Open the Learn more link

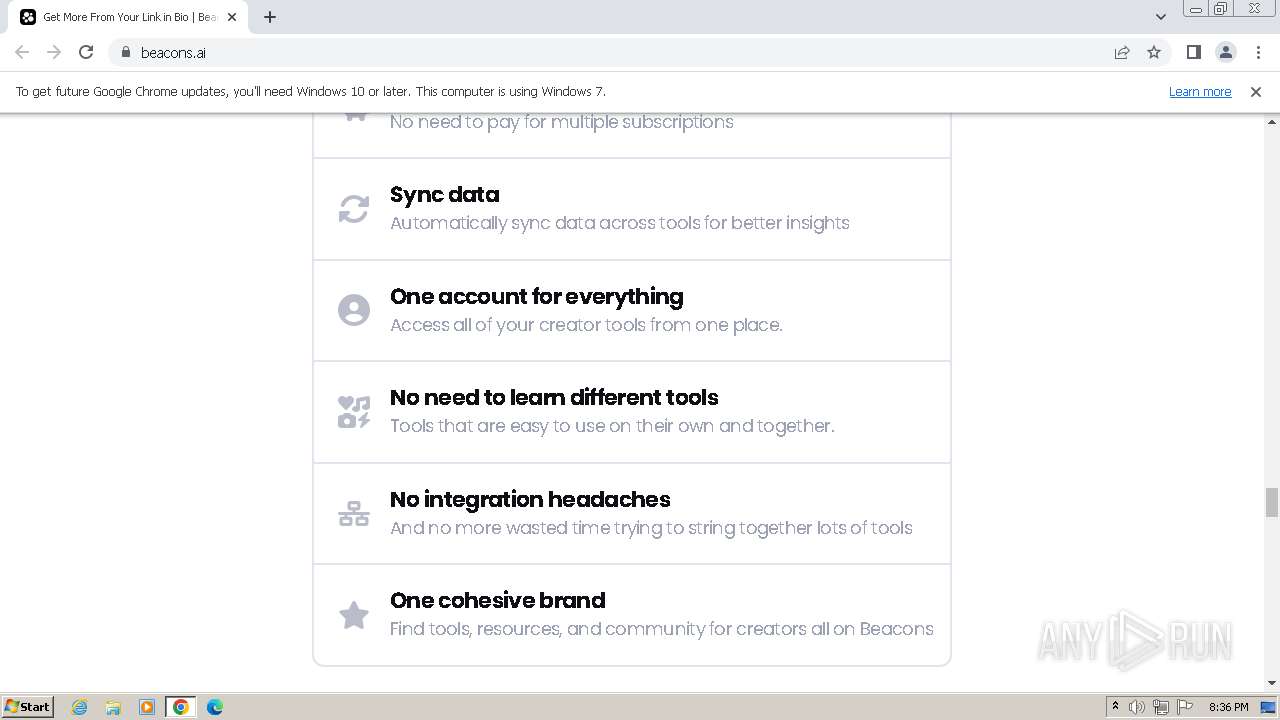pos(1200,91)
